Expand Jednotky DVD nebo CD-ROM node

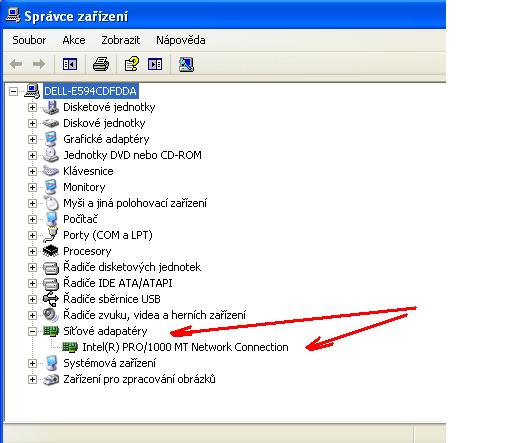[x=32, y=155]
